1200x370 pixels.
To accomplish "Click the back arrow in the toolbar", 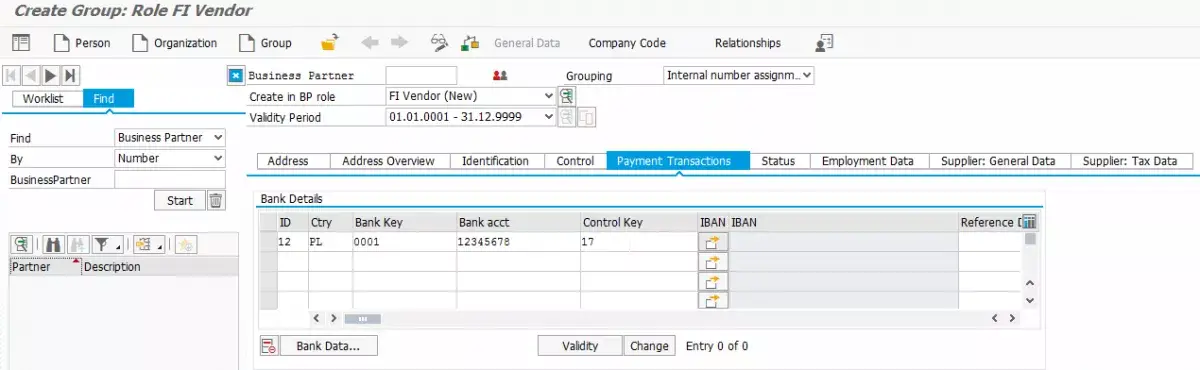I will (370, 43).
